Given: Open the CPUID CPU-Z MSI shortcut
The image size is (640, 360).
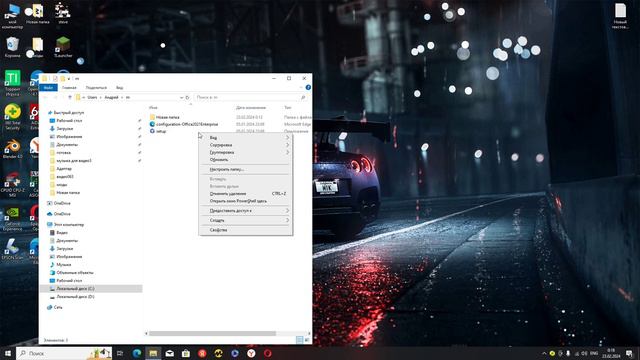Looking at the screenshot, I should [12, 184].
